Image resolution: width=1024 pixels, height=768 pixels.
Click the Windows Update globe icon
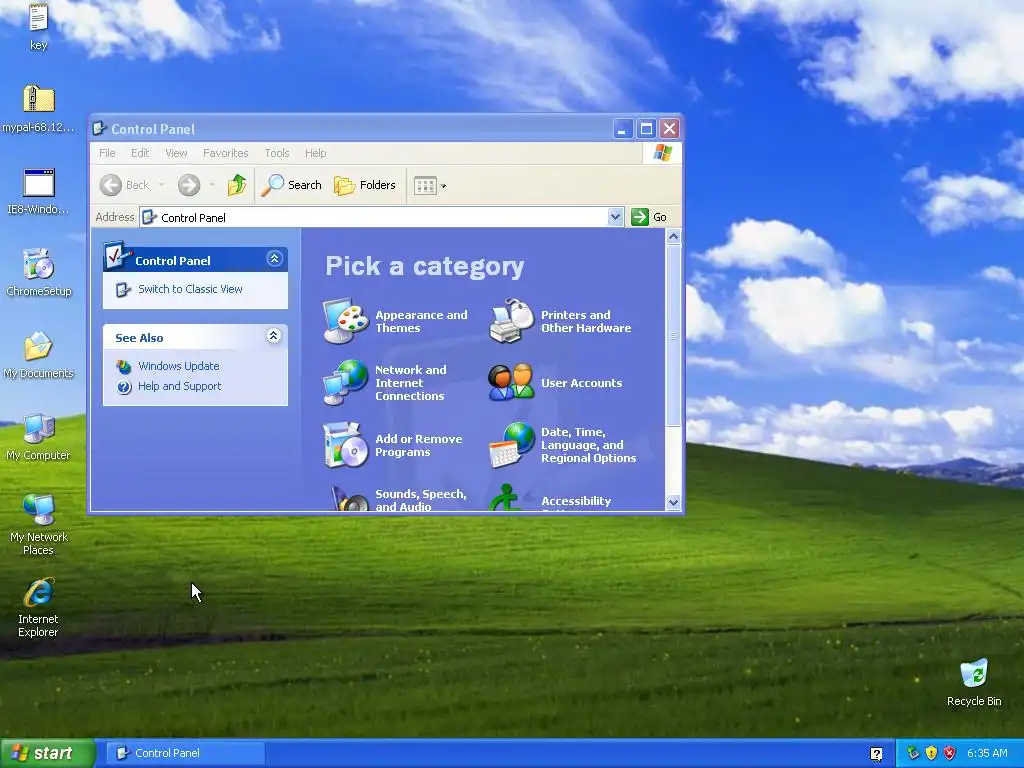tap(123, 366)
